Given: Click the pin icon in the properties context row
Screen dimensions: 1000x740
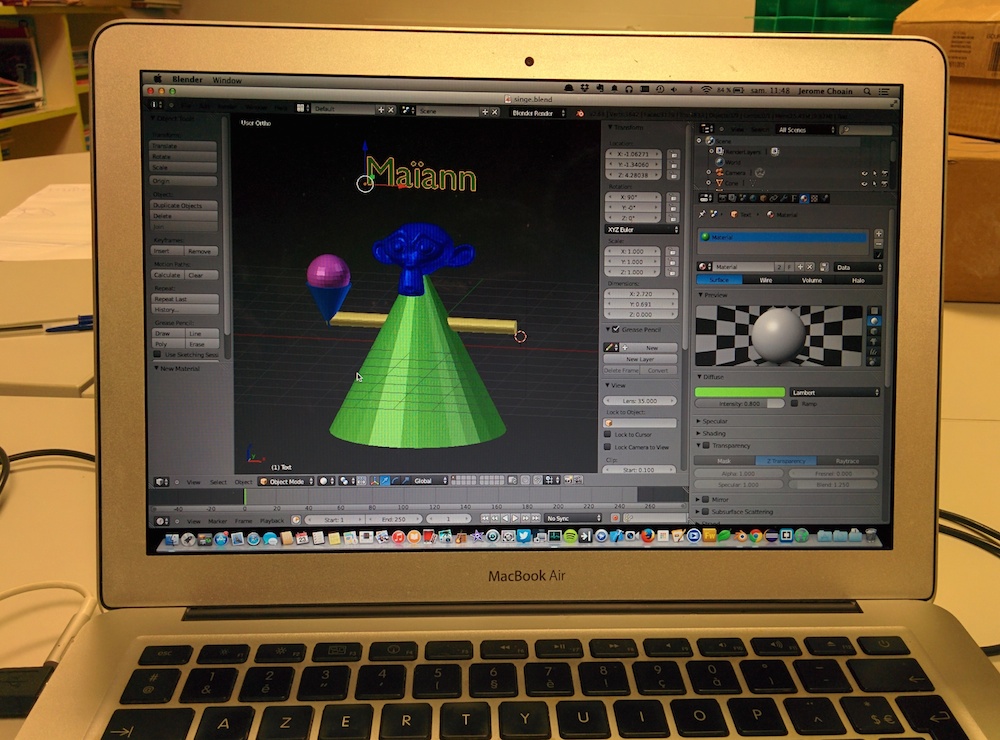Looking at the screenshot, I should tap(702, 214).
